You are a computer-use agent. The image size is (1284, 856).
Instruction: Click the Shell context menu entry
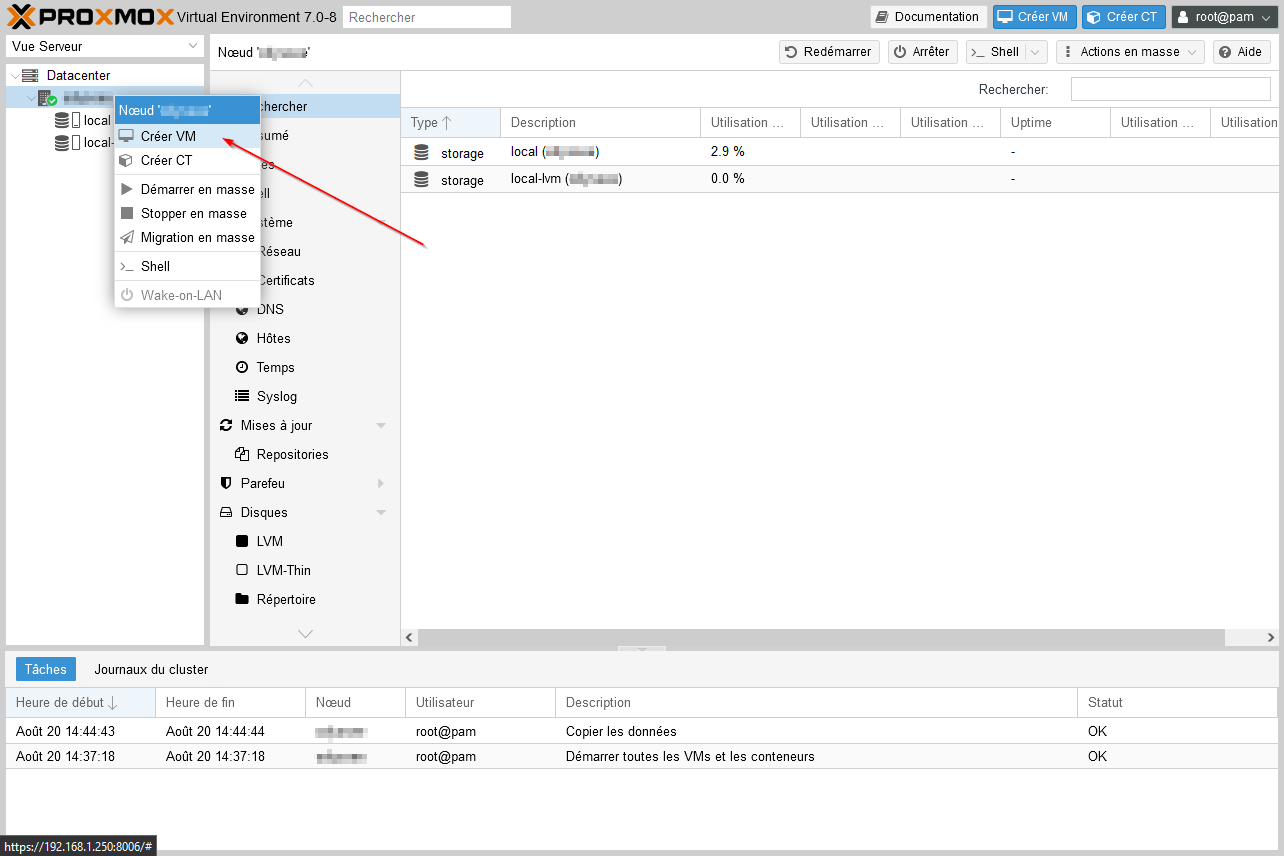tap(155, 266)
